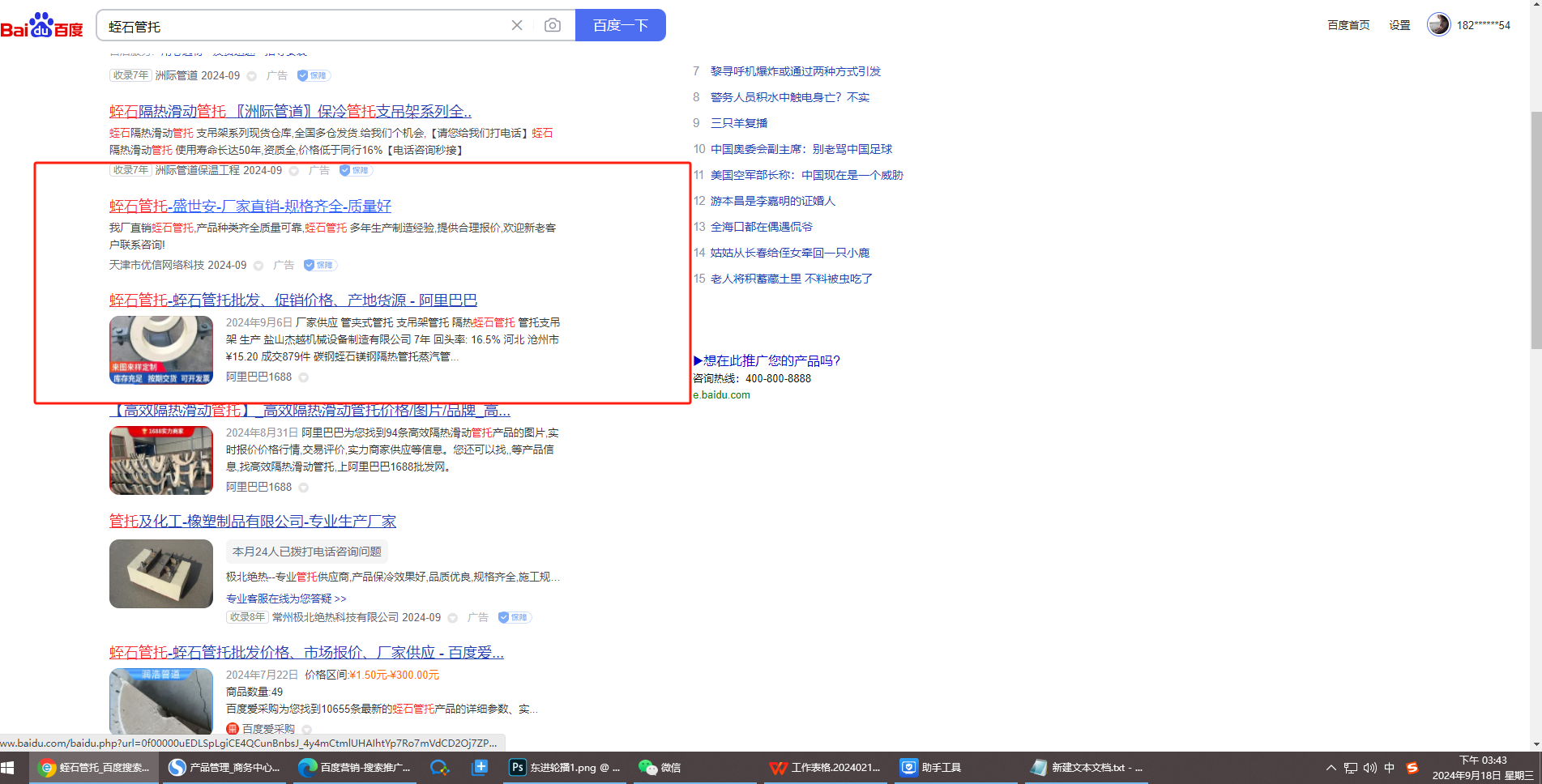The image size is (1542, 784).
Task: Click the page's vertical scrollbar thumb
Action: pos(1536,231)
